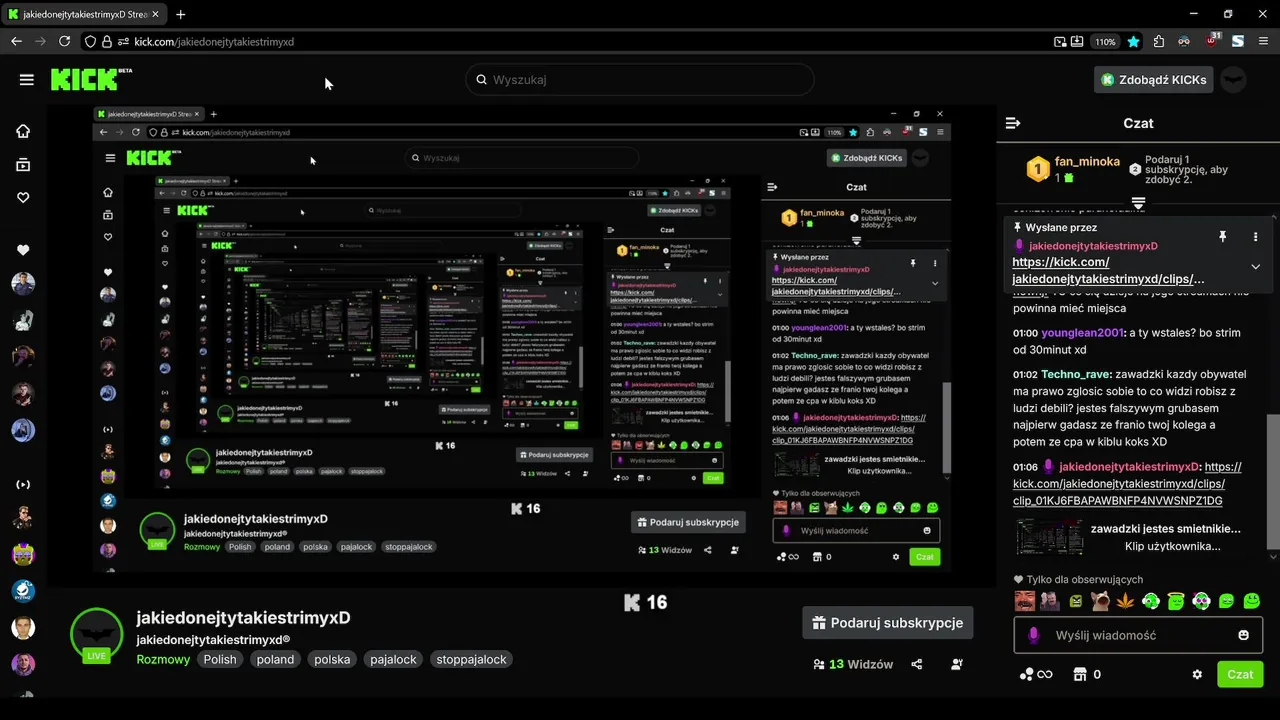Click the 110% zoom level indicator
This screenshot has width=1280, height=720.
click(x=1105, y=42)
